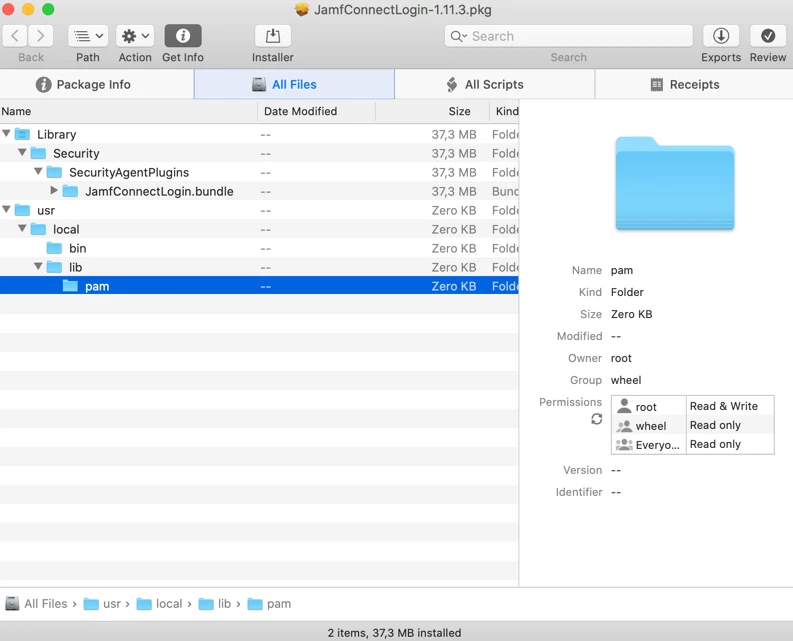Select the pam folder row
The image size is (793, 641).
tap(259, 286)
